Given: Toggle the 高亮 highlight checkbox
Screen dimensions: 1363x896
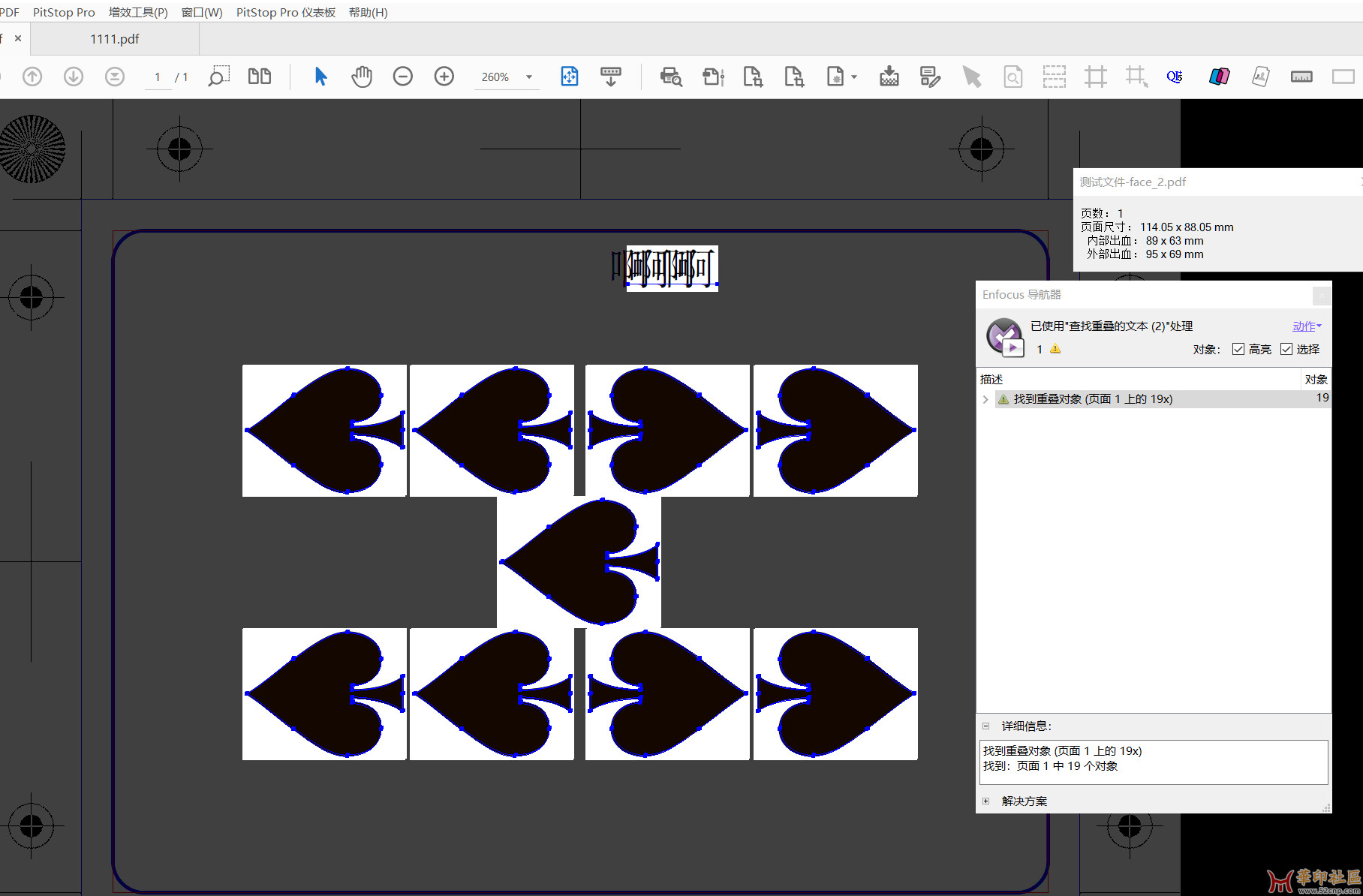Looking at the screenshot, I should tap(1238, 349).
